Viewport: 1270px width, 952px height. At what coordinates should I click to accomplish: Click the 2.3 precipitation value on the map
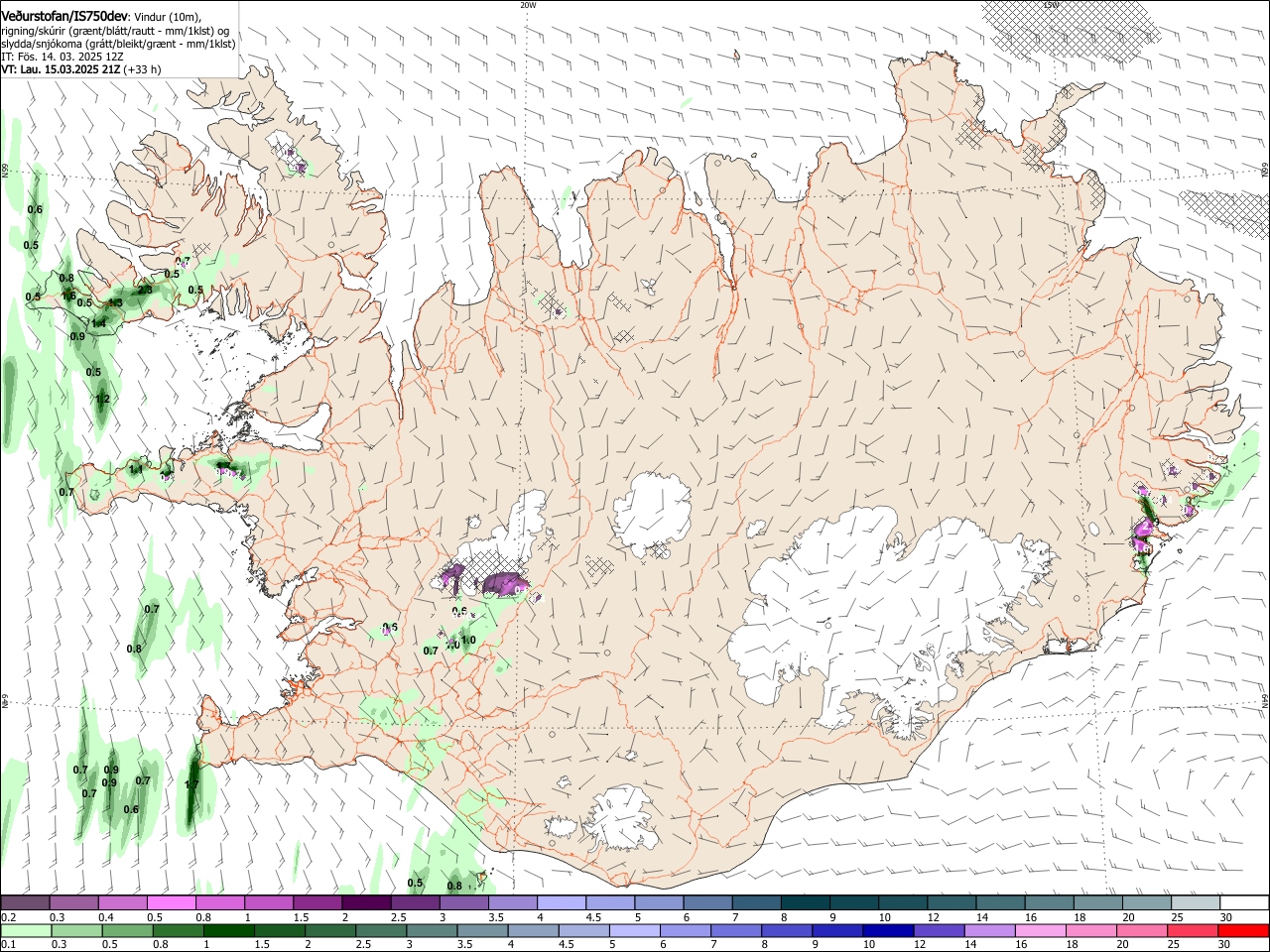[x=145, y=290]
